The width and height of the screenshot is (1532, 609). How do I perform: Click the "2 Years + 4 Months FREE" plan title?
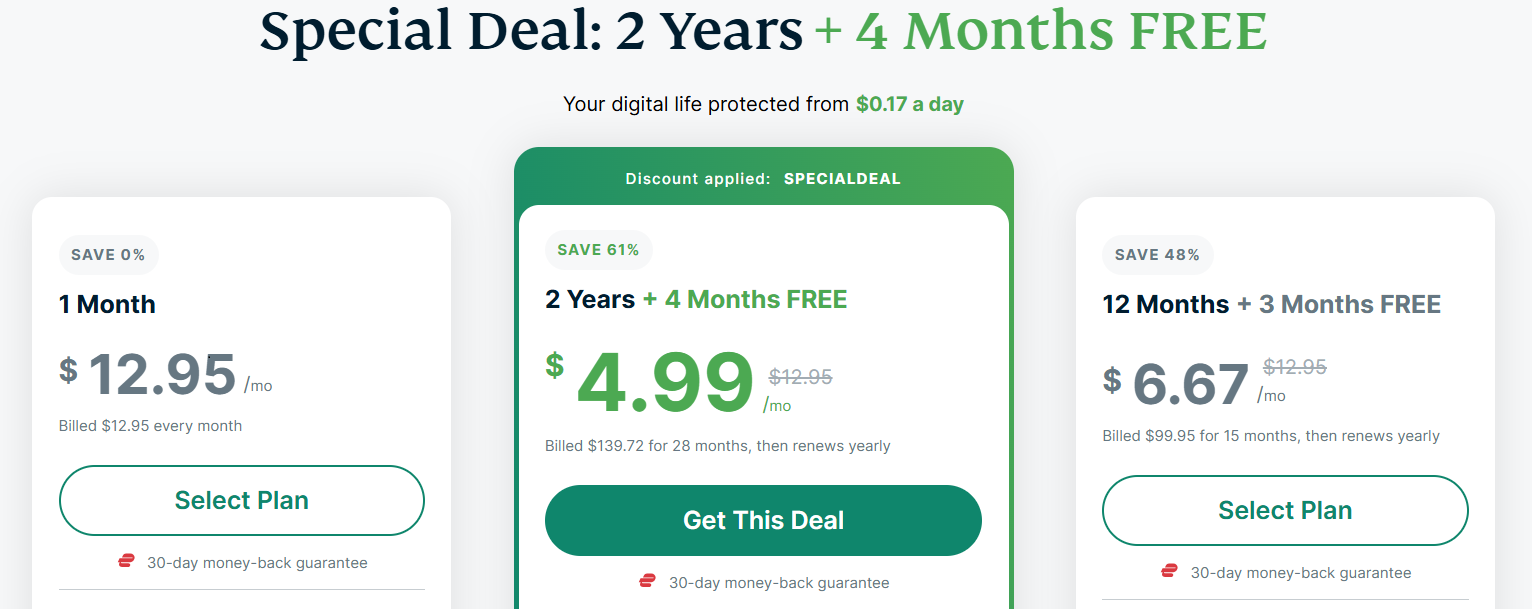pyautogui.click(x=696, y=299)
